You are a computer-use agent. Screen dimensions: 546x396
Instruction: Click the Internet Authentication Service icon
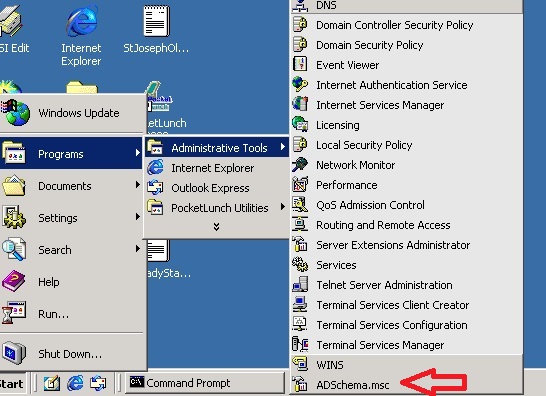300,85
